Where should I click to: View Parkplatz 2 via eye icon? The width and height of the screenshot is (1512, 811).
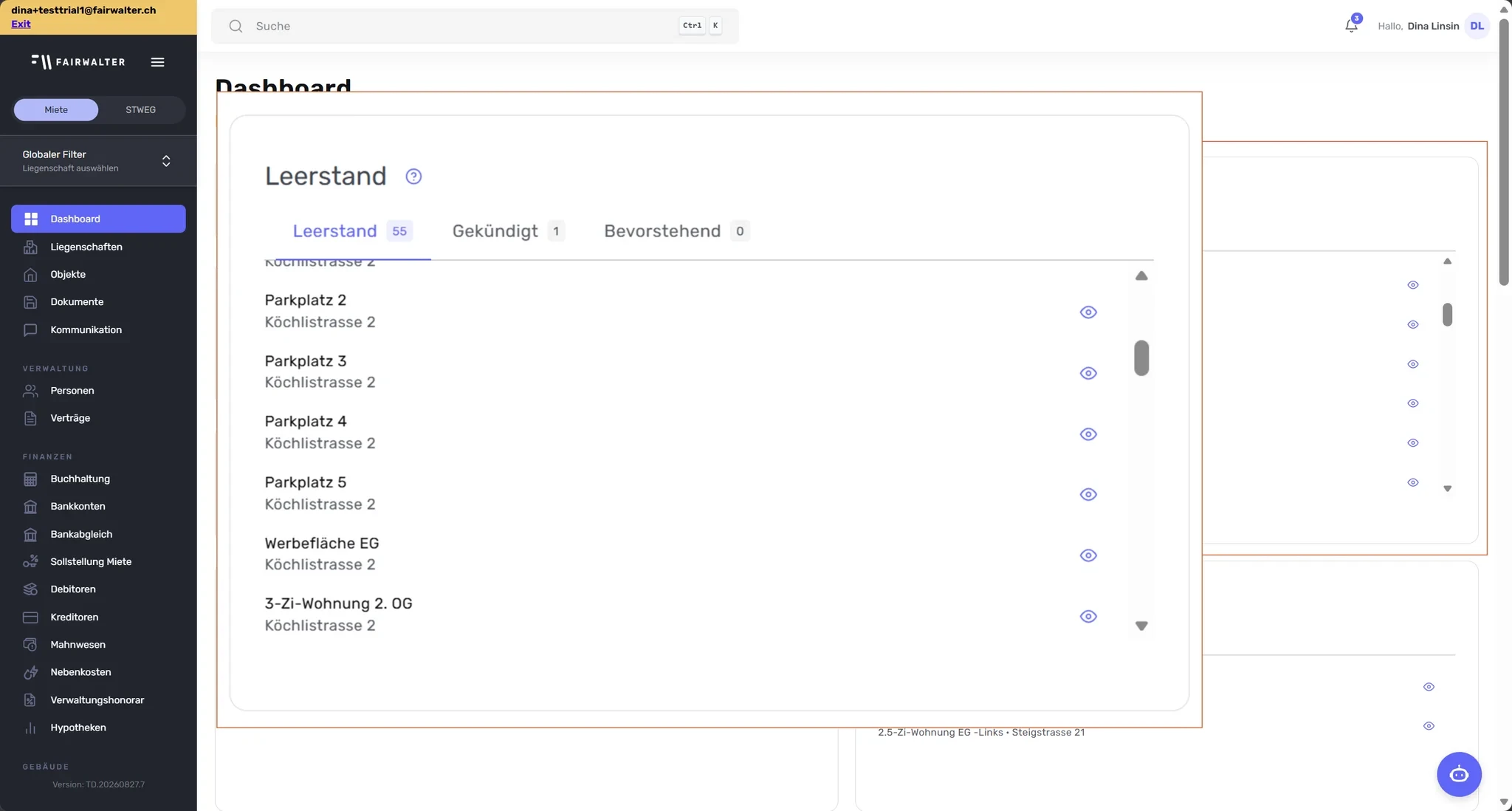coord(1088,312)
